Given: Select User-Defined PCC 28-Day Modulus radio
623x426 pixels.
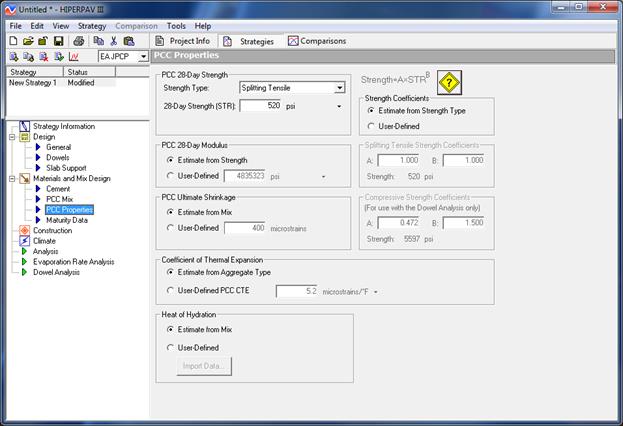Looking at the screenshot, I should (170, 176).
